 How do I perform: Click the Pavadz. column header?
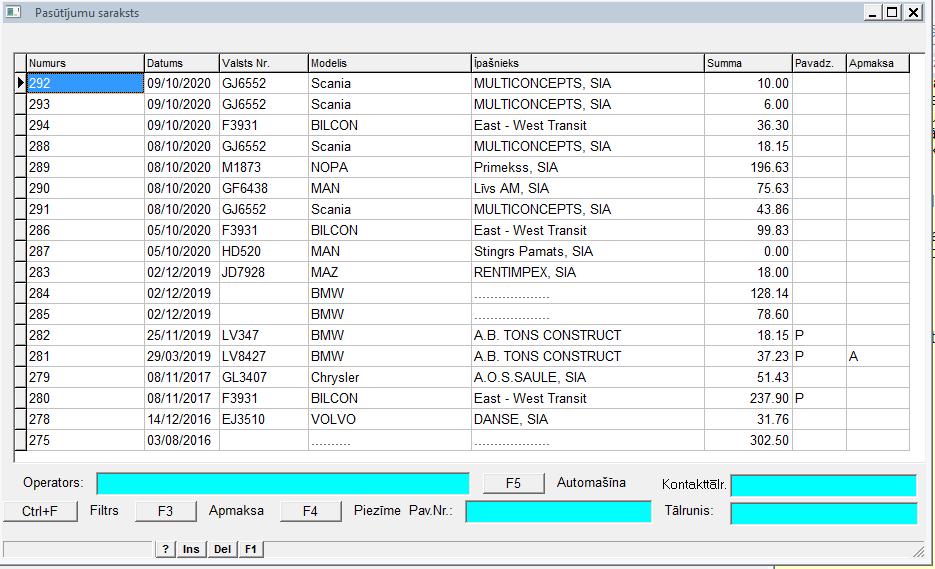pos(819,63)
